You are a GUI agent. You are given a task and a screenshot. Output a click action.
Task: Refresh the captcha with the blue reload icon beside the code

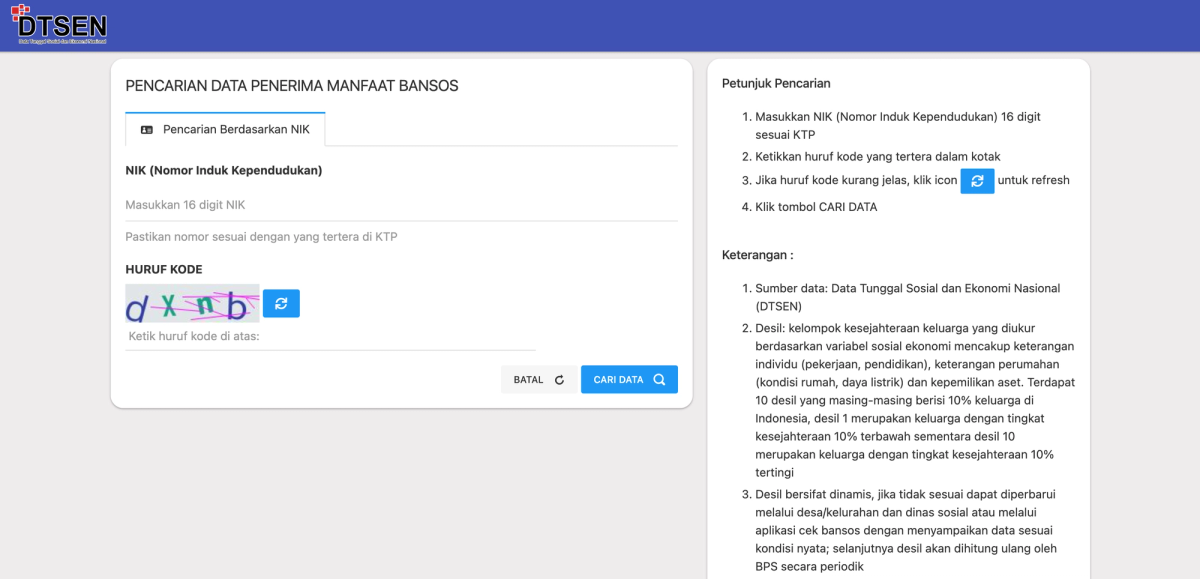coord(281,303)
